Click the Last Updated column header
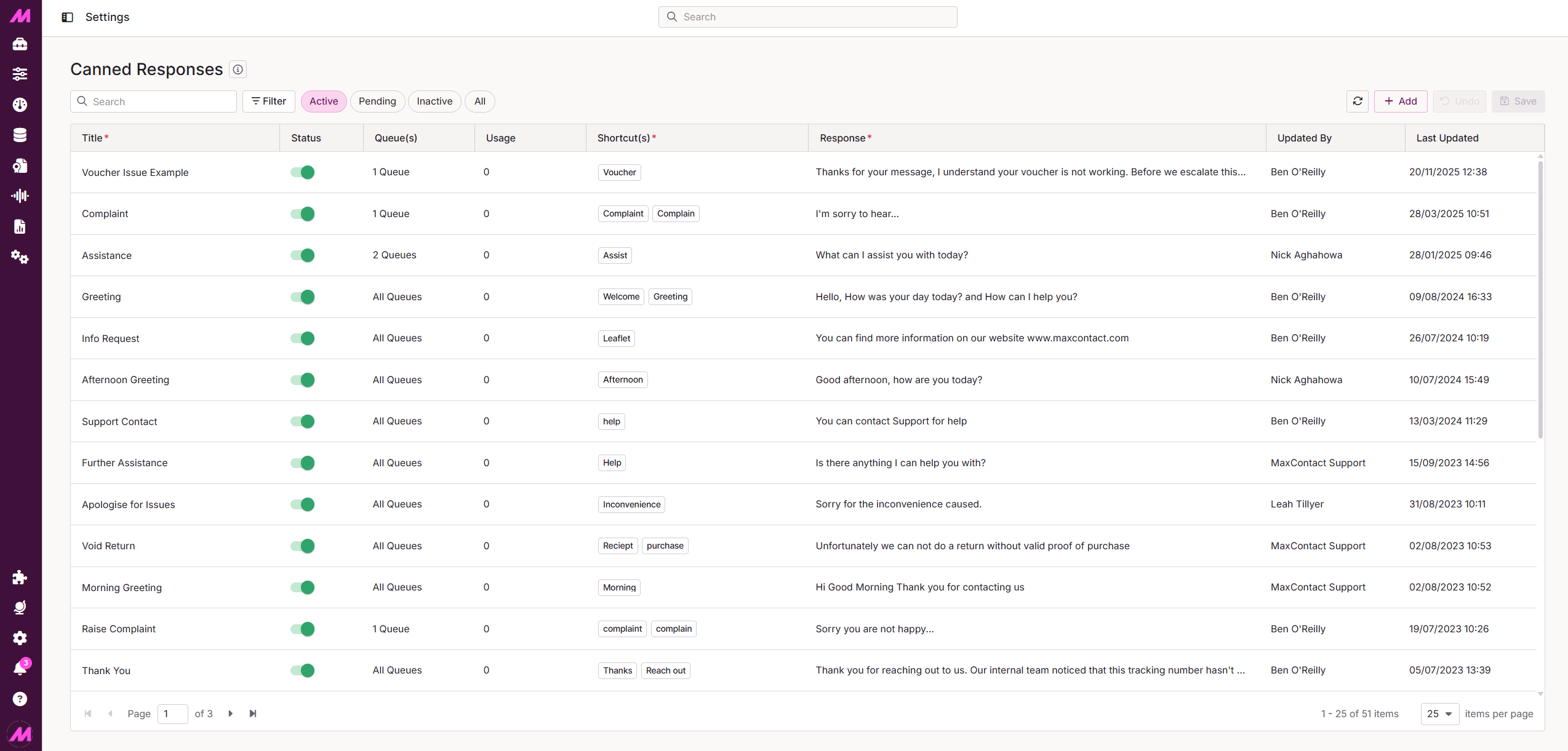 point(1447,138)
